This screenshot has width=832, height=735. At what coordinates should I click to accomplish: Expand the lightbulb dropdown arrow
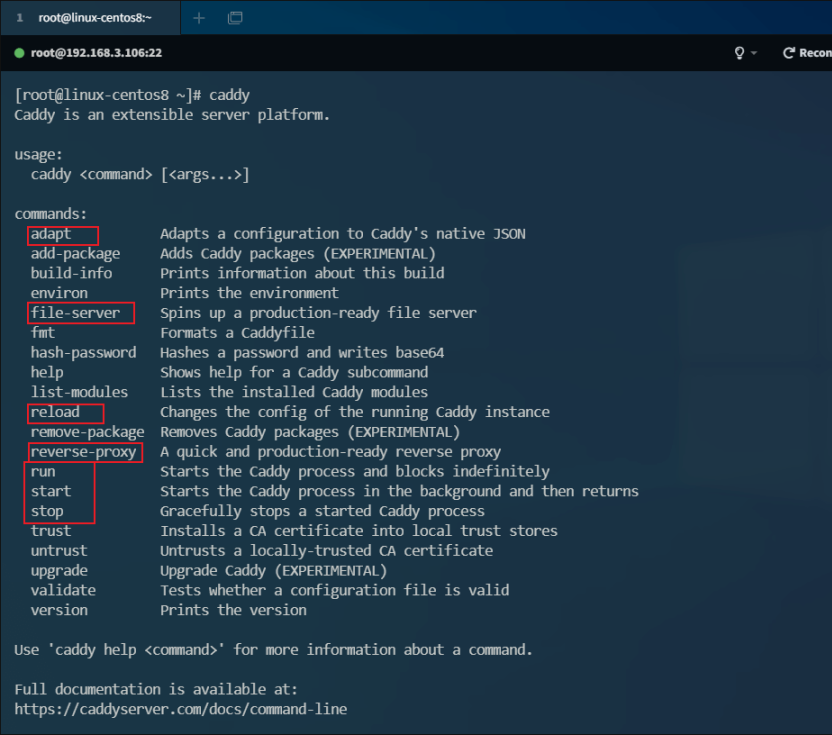[754, 53]
